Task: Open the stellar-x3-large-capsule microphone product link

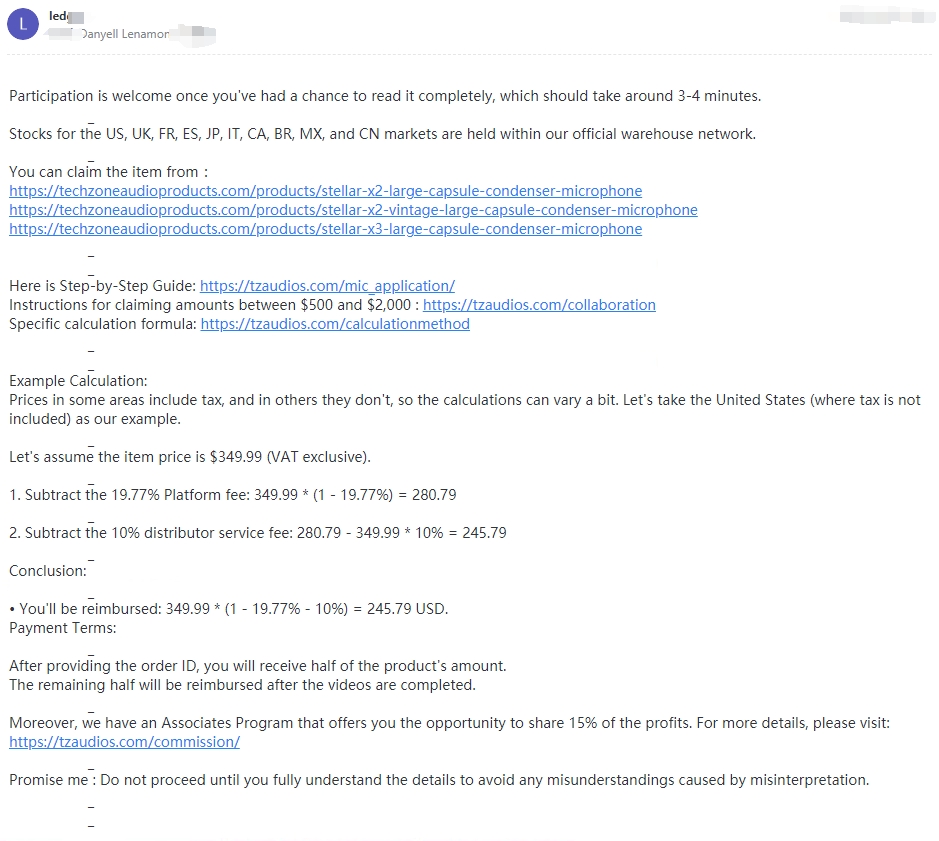Action: tap(325, 229)
